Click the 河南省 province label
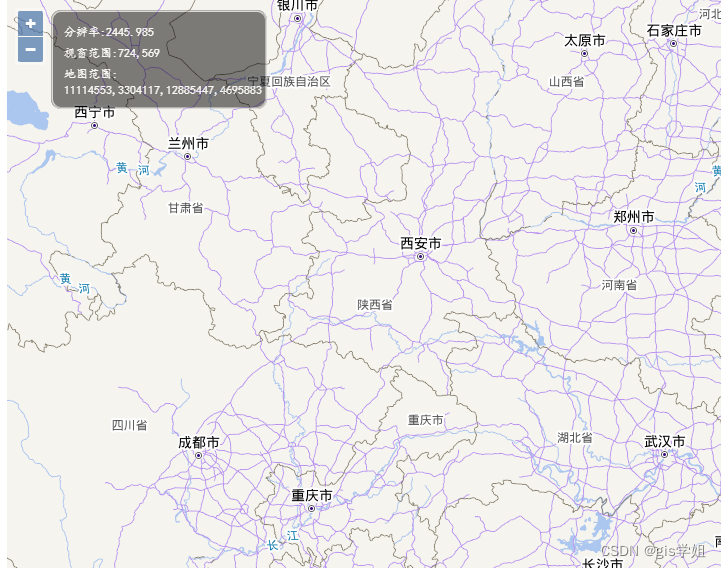 click(619, 285)
